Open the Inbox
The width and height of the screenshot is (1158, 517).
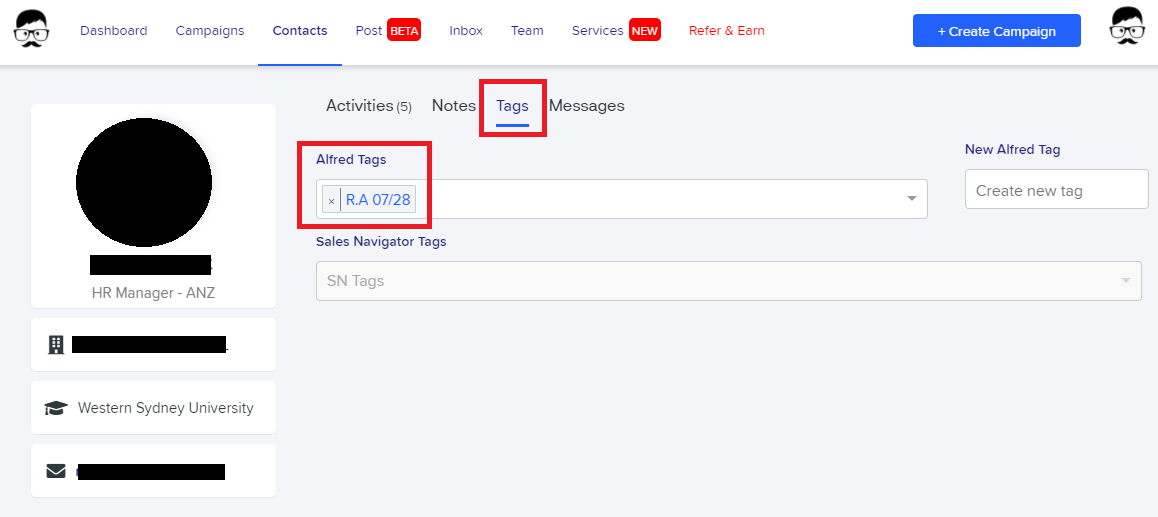pyautogui.click(x=466, y=30)
